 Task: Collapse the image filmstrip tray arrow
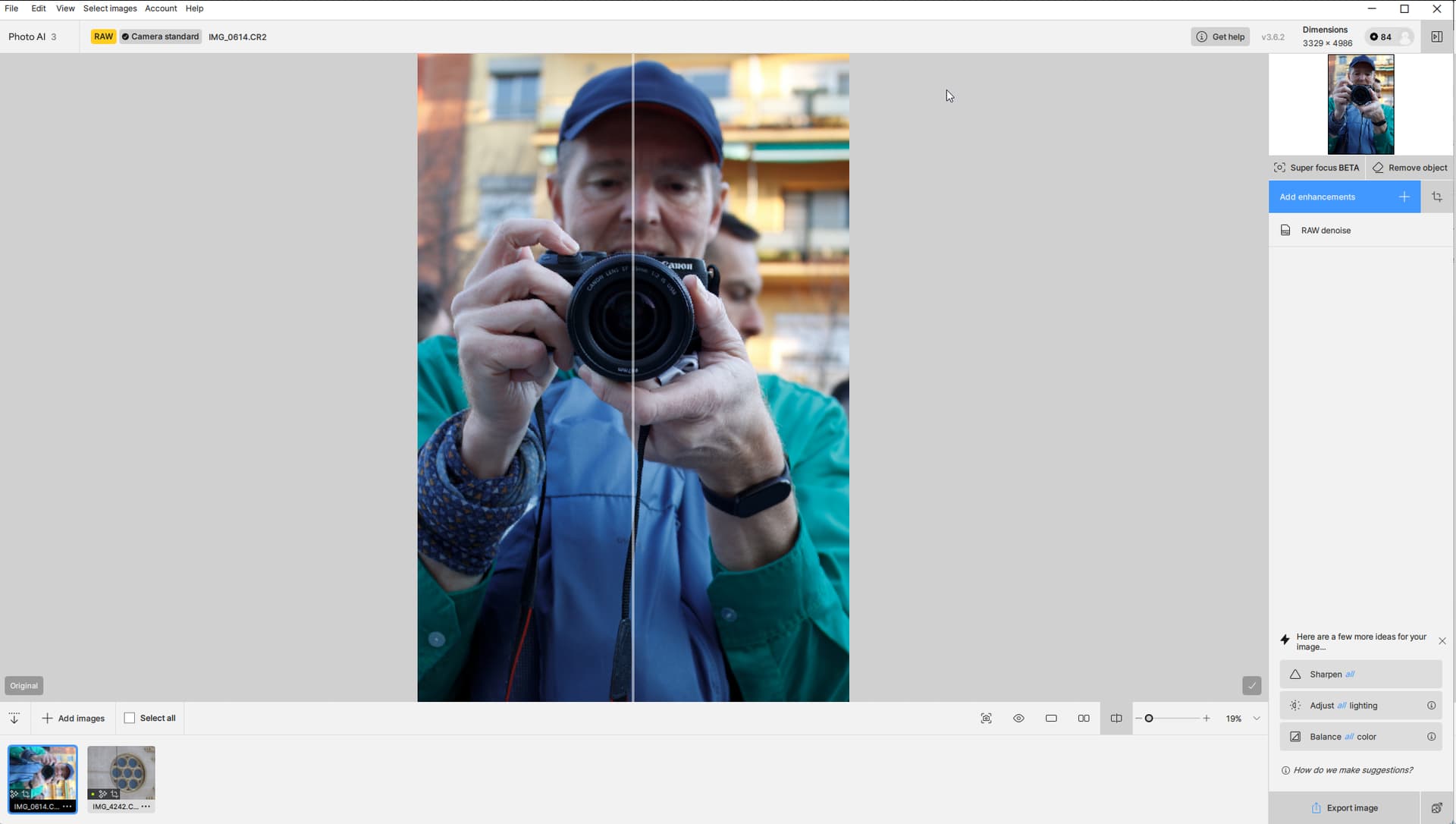(14, 719)
